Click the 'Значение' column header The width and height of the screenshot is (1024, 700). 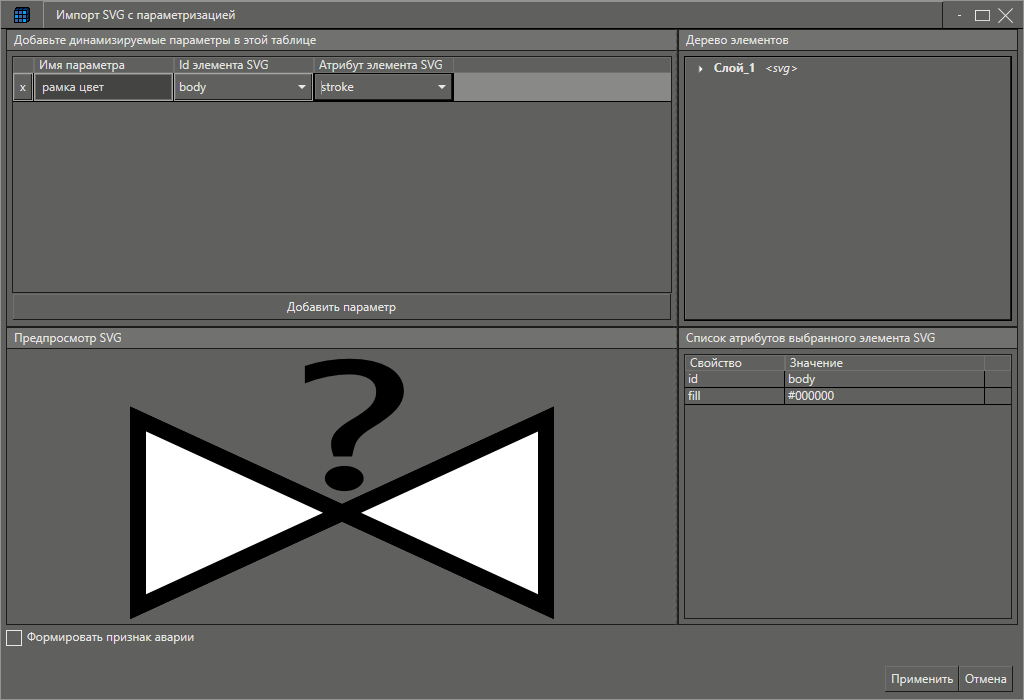(816, 362)
